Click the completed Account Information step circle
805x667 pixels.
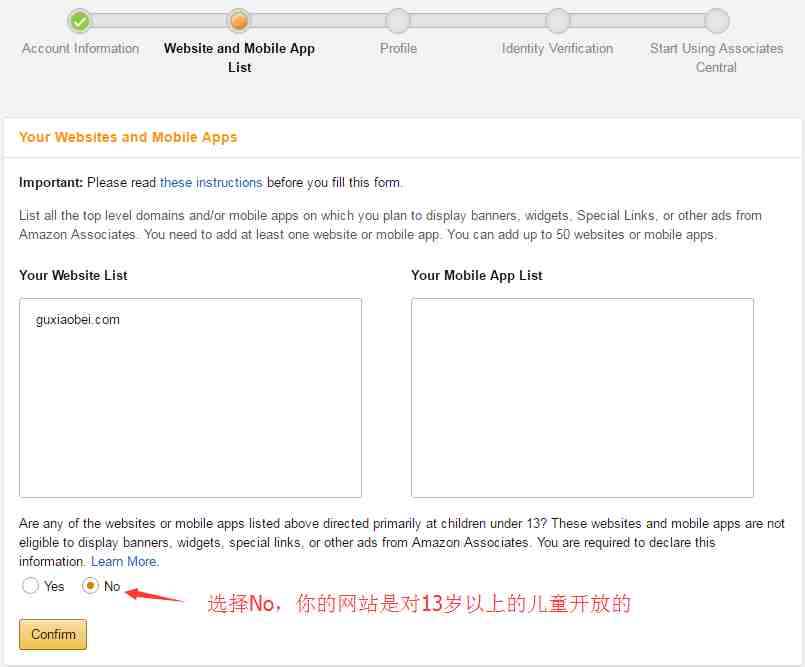[x=80, y=21]
